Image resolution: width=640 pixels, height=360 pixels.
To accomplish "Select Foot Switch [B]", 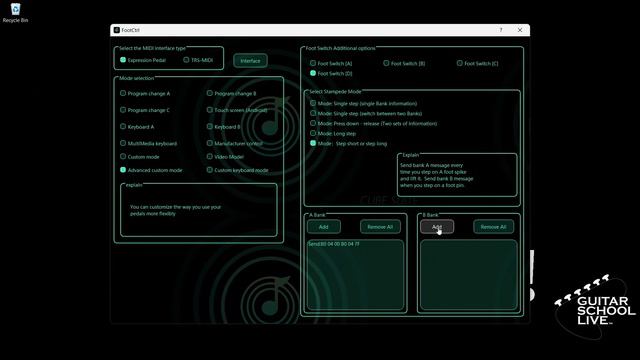I will tap(404, 64).
